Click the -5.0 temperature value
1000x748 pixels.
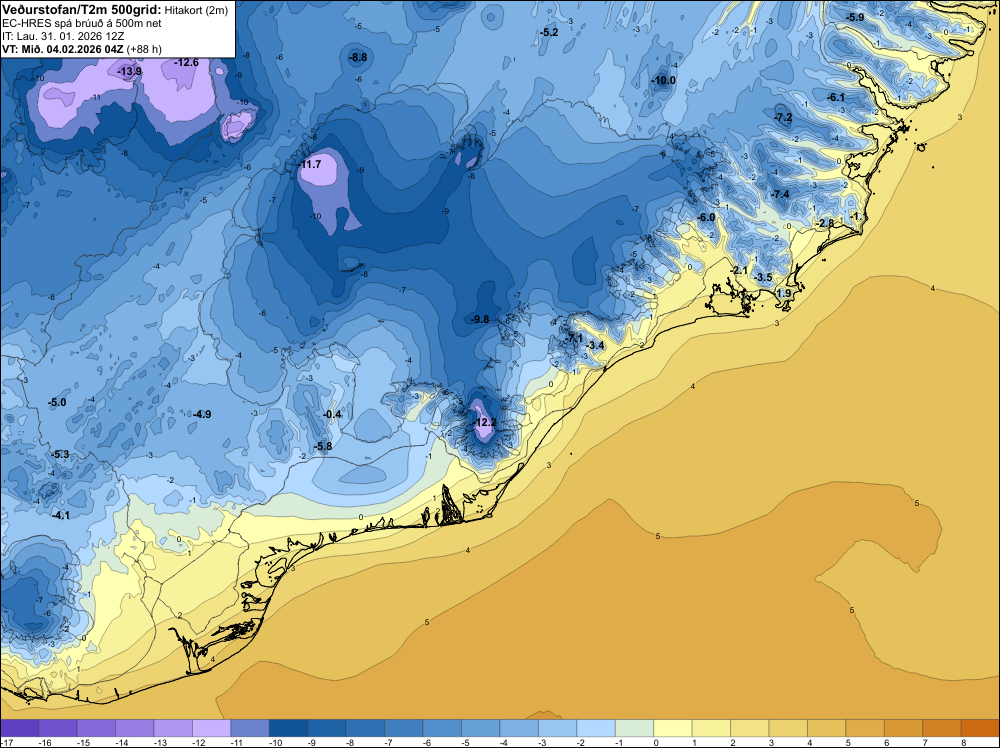click(x=57, y=402)
